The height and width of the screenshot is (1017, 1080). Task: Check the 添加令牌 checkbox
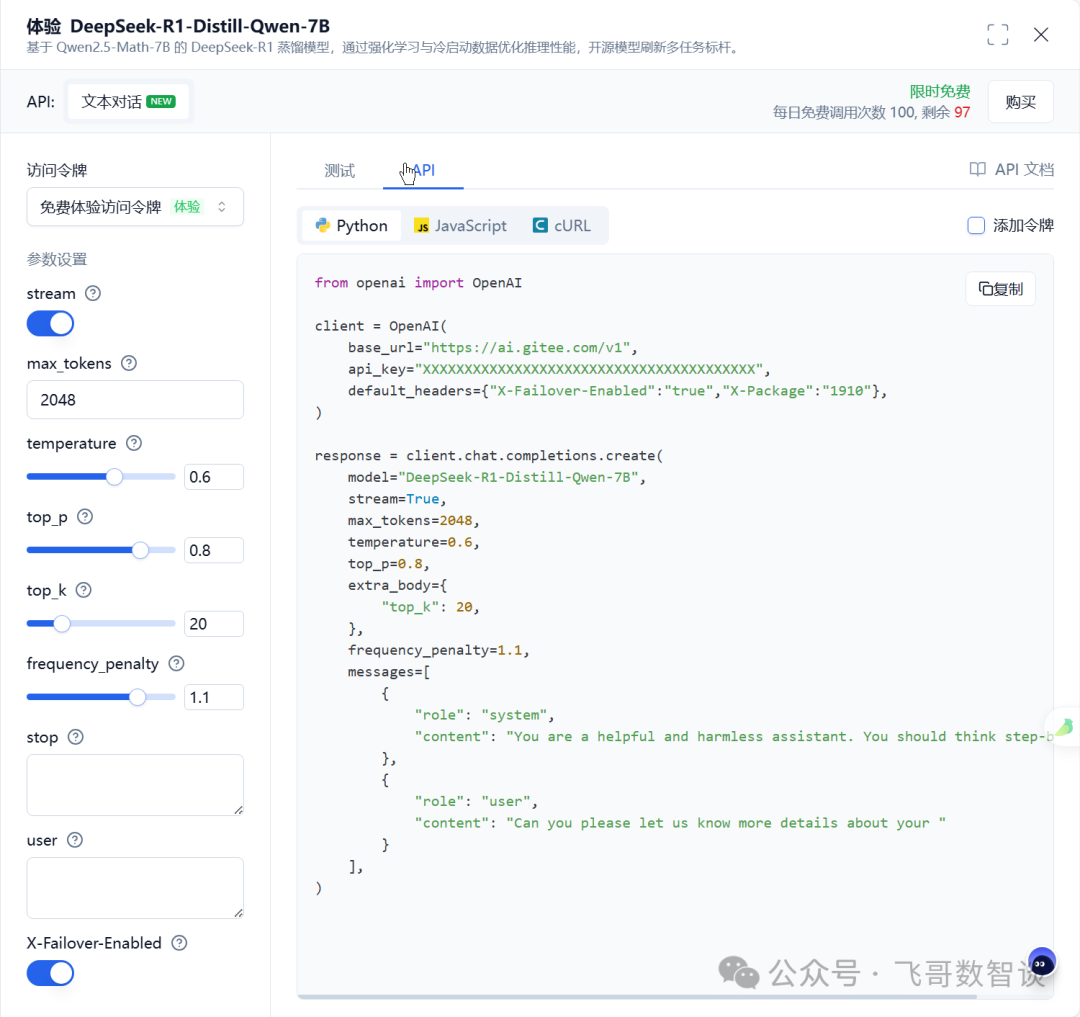[x=976, y=225]
